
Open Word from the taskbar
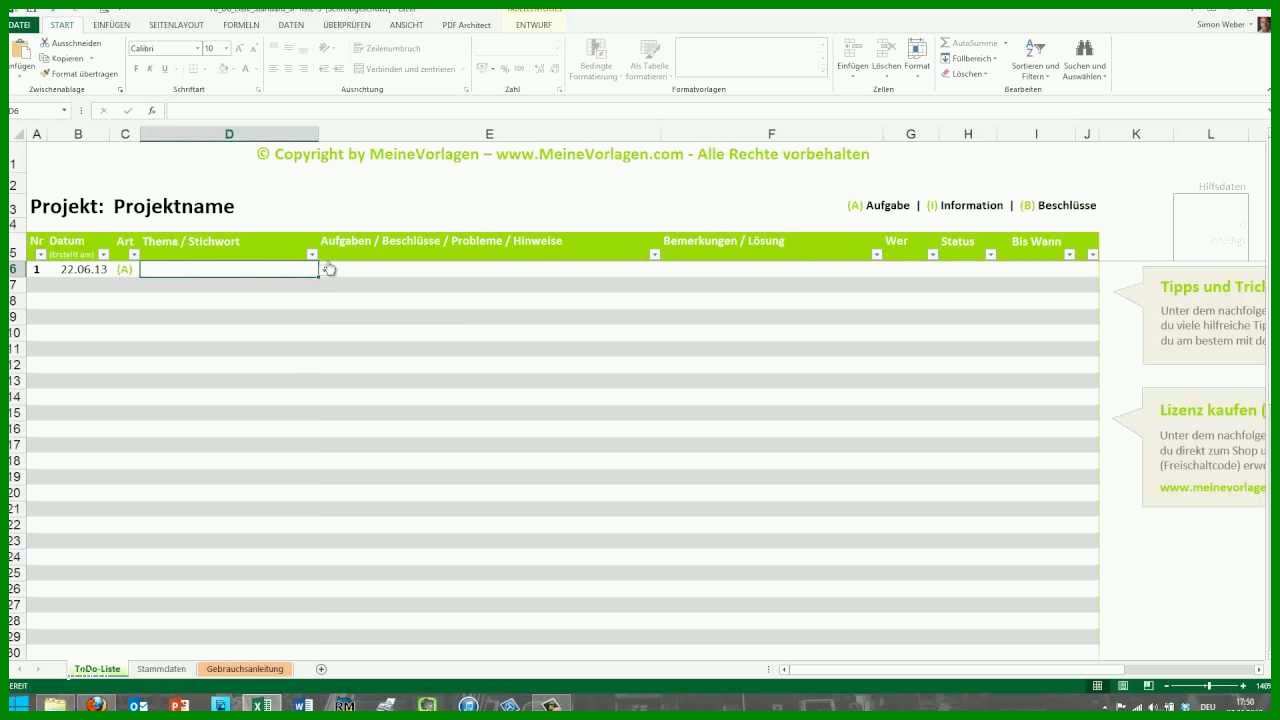[303, 706]
